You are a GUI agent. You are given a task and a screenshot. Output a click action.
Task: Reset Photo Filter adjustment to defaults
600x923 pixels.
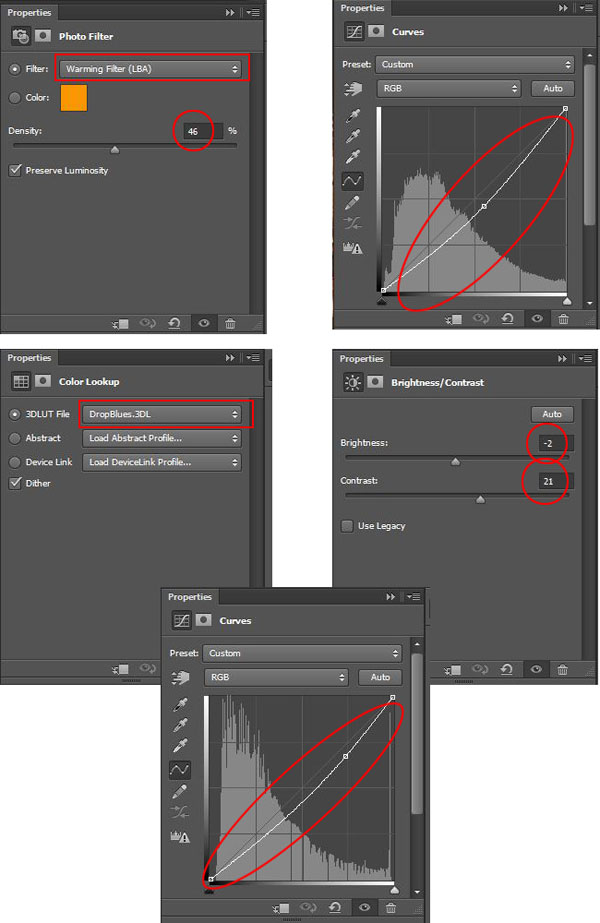(x=174, y=323)
